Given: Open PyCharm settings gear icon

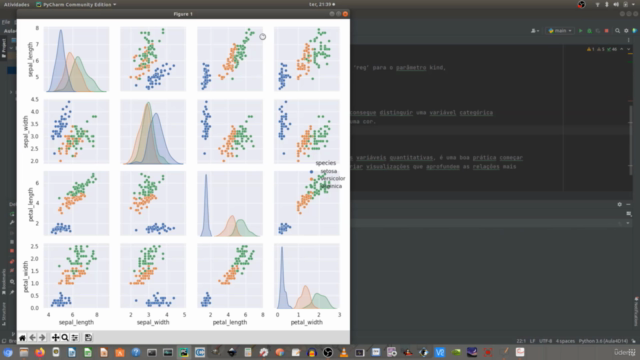Looking at the screenshot, I should click(626, 31).
